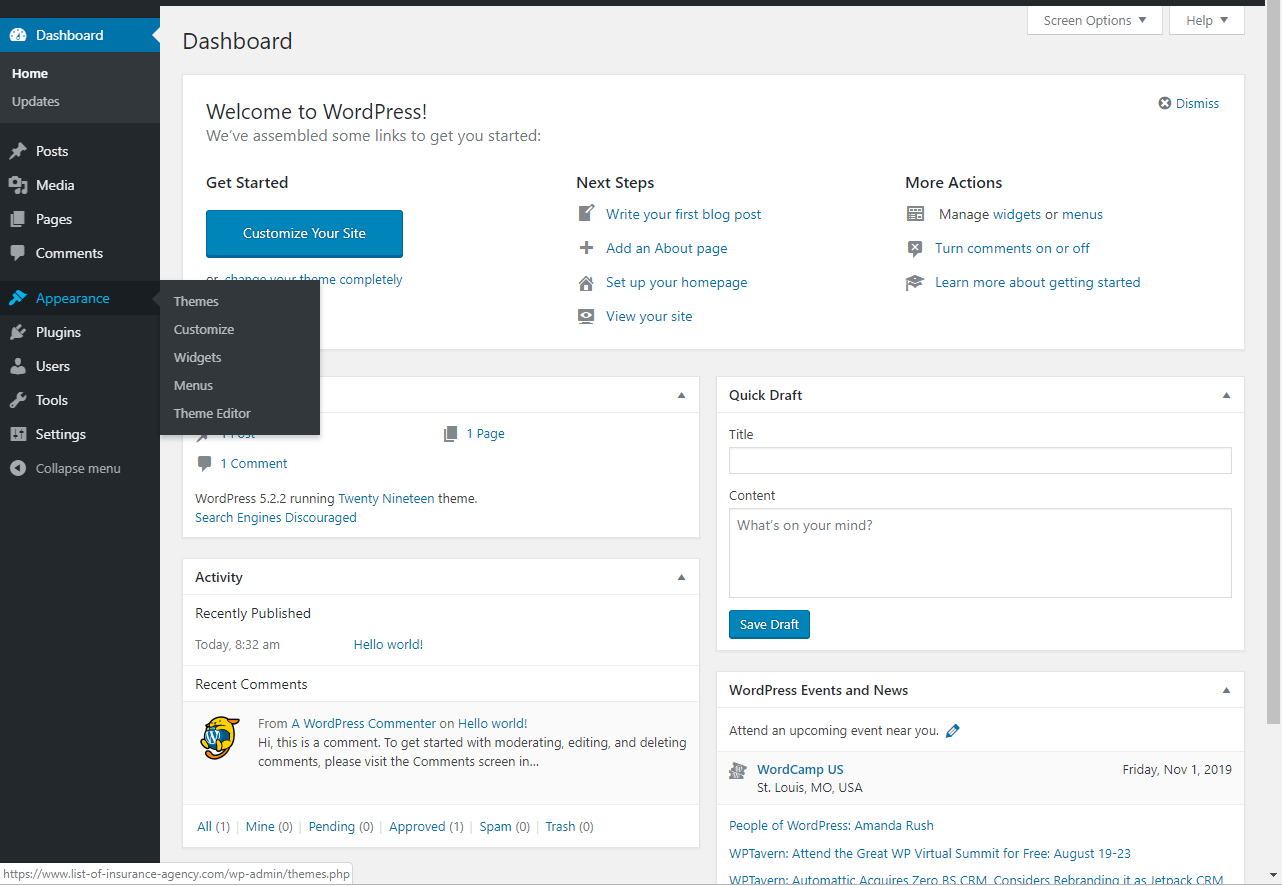This screenshot has width=1282, height=886.
Task: Click the Customize Your Site button
Action: [304, 233]
